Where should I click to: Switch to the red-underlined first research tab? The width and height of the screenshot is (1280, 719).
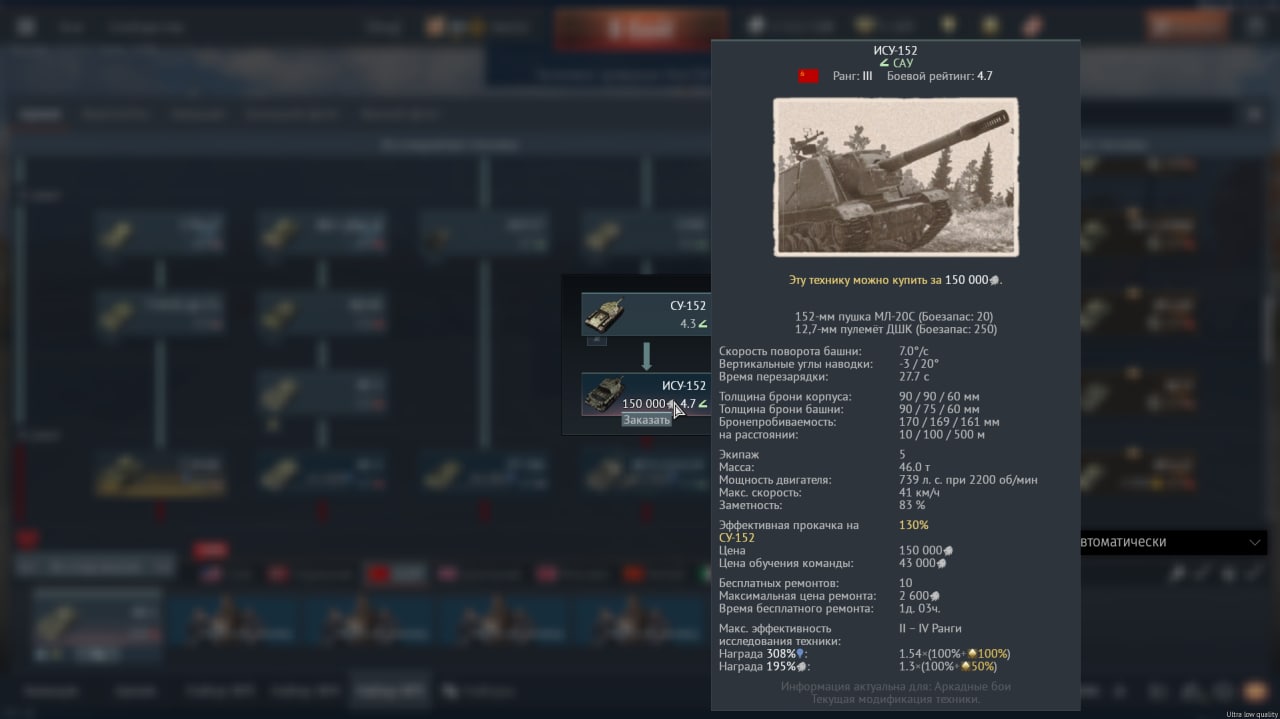(41, 114)
